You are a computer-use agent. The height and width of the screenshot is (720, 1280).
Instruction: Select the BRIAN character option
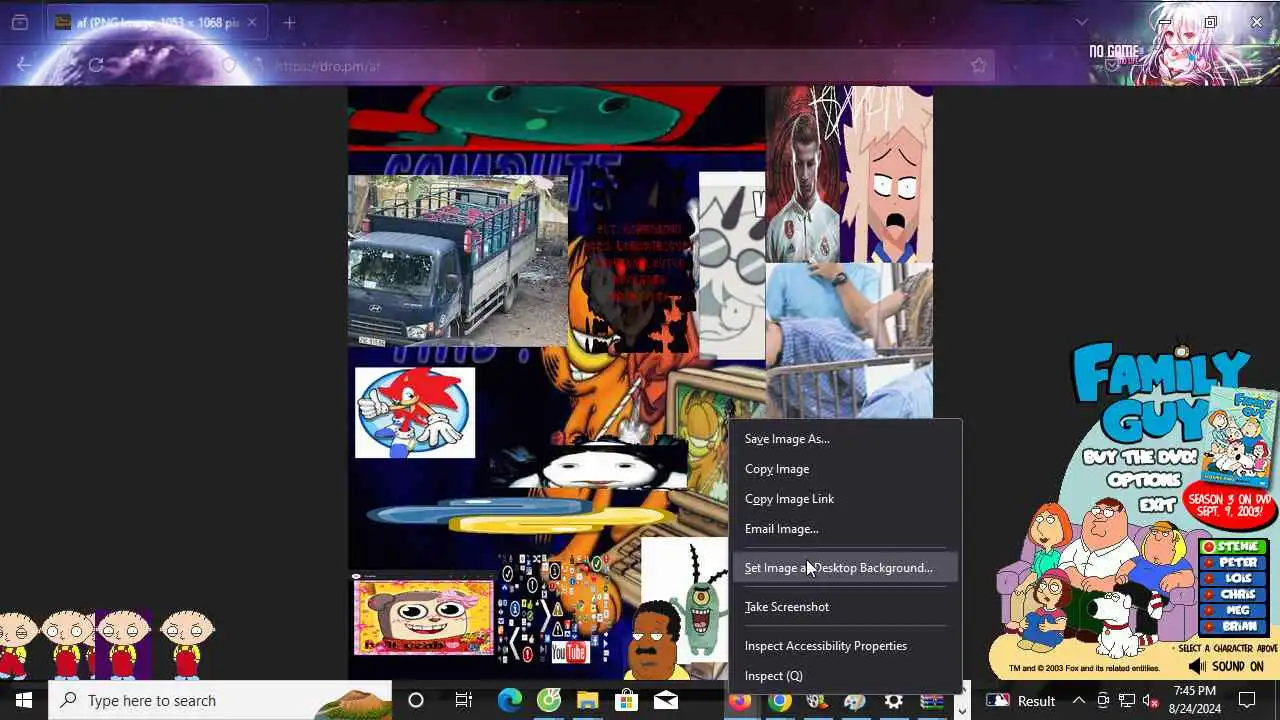point(1235,627)
